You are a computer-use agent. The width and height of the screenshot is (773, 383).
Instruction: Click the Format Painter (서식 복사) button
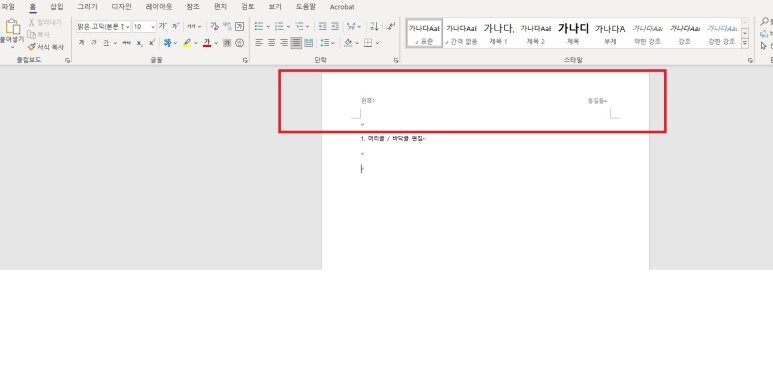tap(45, 47)
